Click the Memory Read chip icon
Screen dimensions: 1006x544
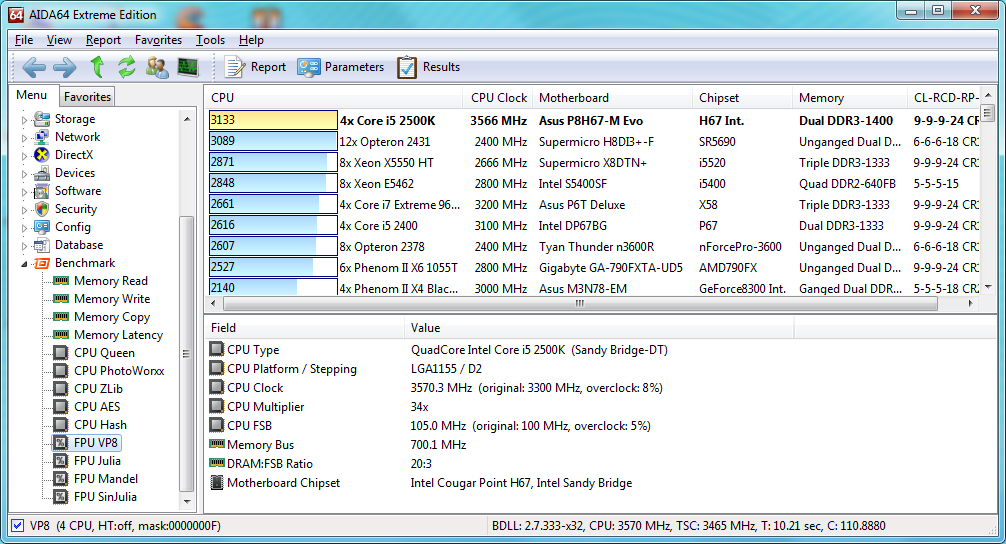(61, 280)
